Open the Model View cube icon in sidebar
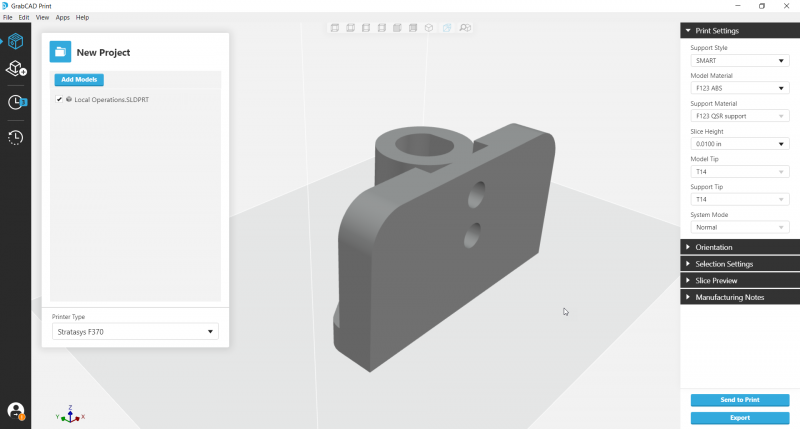This screenshot has width=800, height=429. (x=15, y=41)
